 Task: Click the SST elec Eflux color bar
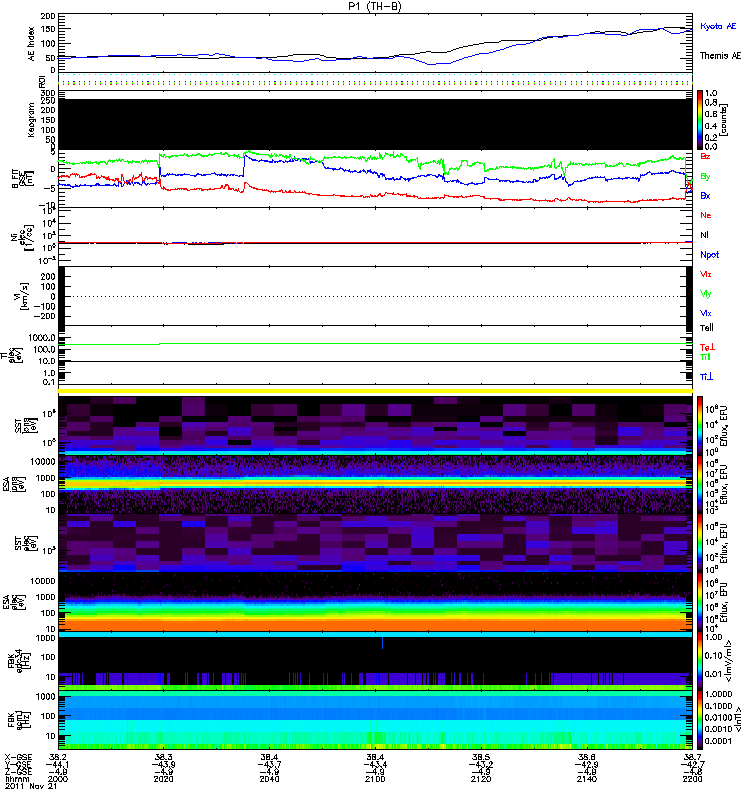[x=700, y=543]
